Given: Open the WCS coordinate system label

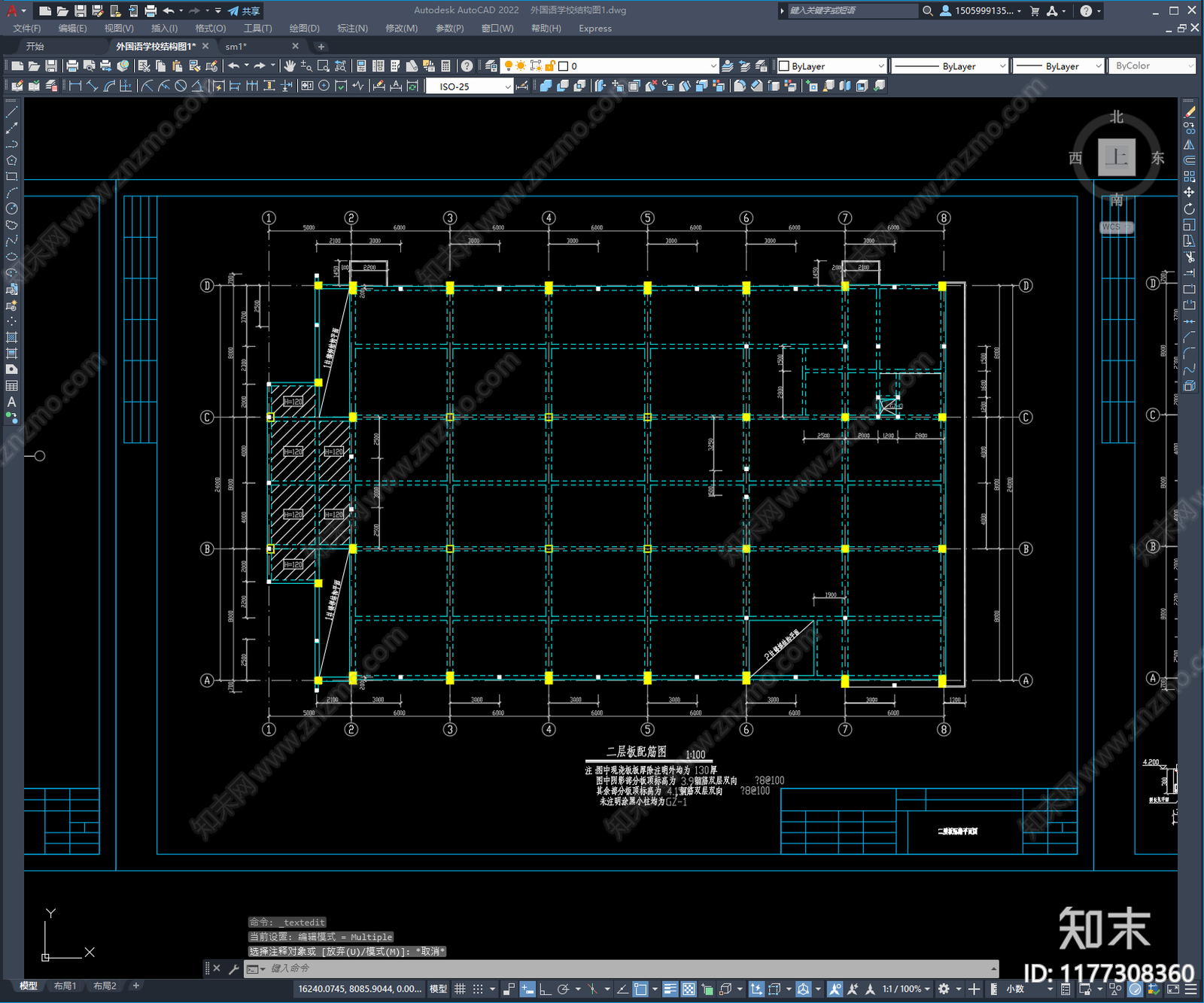Looking at the screenshot, I should click(x=1117, y=226).
